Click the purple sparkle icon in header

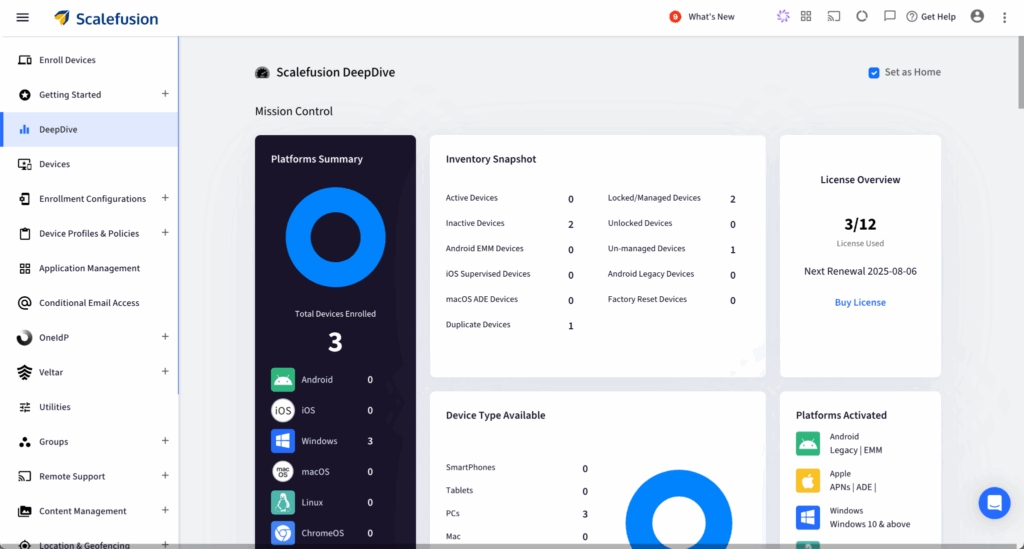click(782, 17)
